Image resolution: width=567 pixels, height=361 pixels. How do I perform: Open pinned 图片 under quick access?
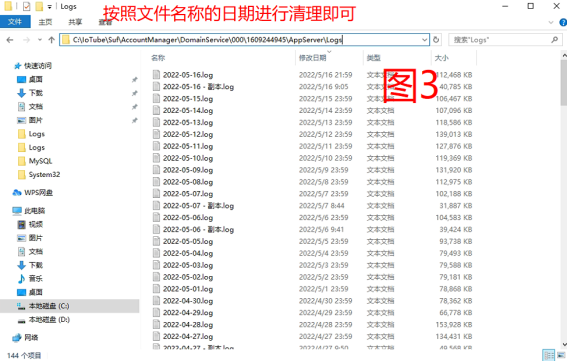pyautogui.click(x=35, y=120)
